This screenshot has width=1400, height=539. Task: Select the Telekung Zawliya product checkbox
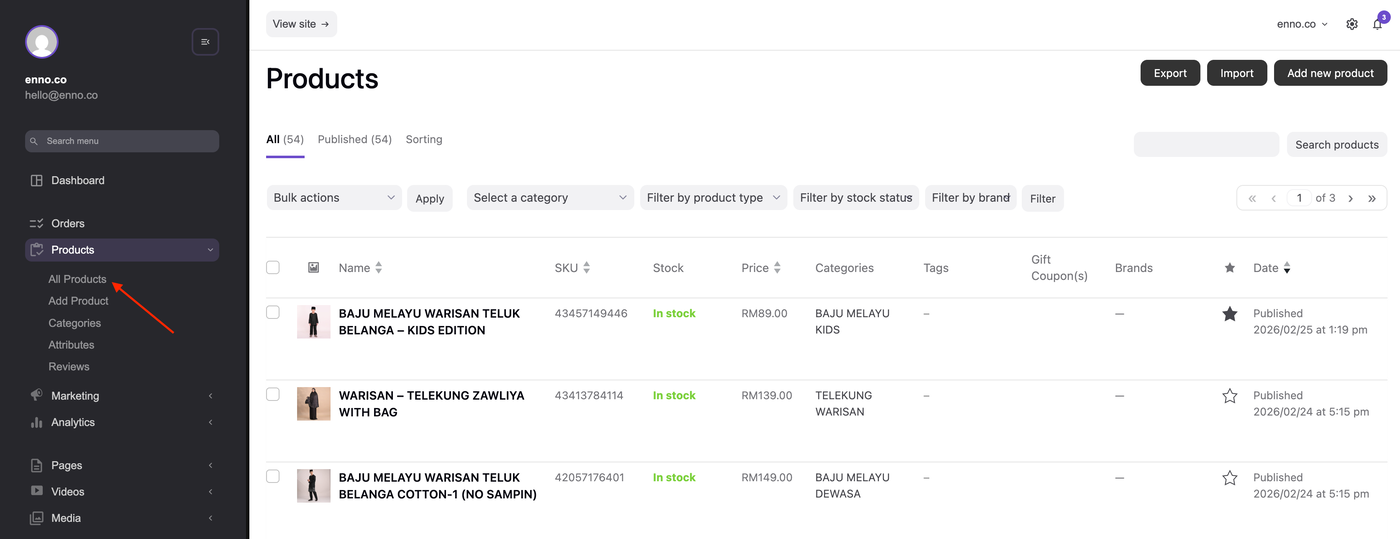(x=273, y=394)
